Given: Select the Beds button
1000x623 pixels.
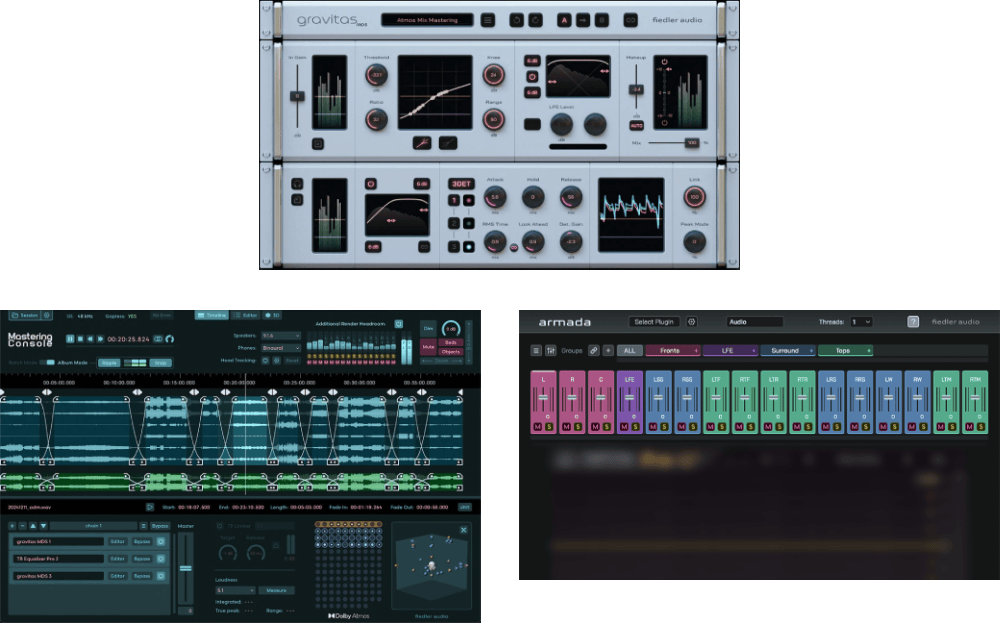Looking at the screenshot, I should point(450,342).
